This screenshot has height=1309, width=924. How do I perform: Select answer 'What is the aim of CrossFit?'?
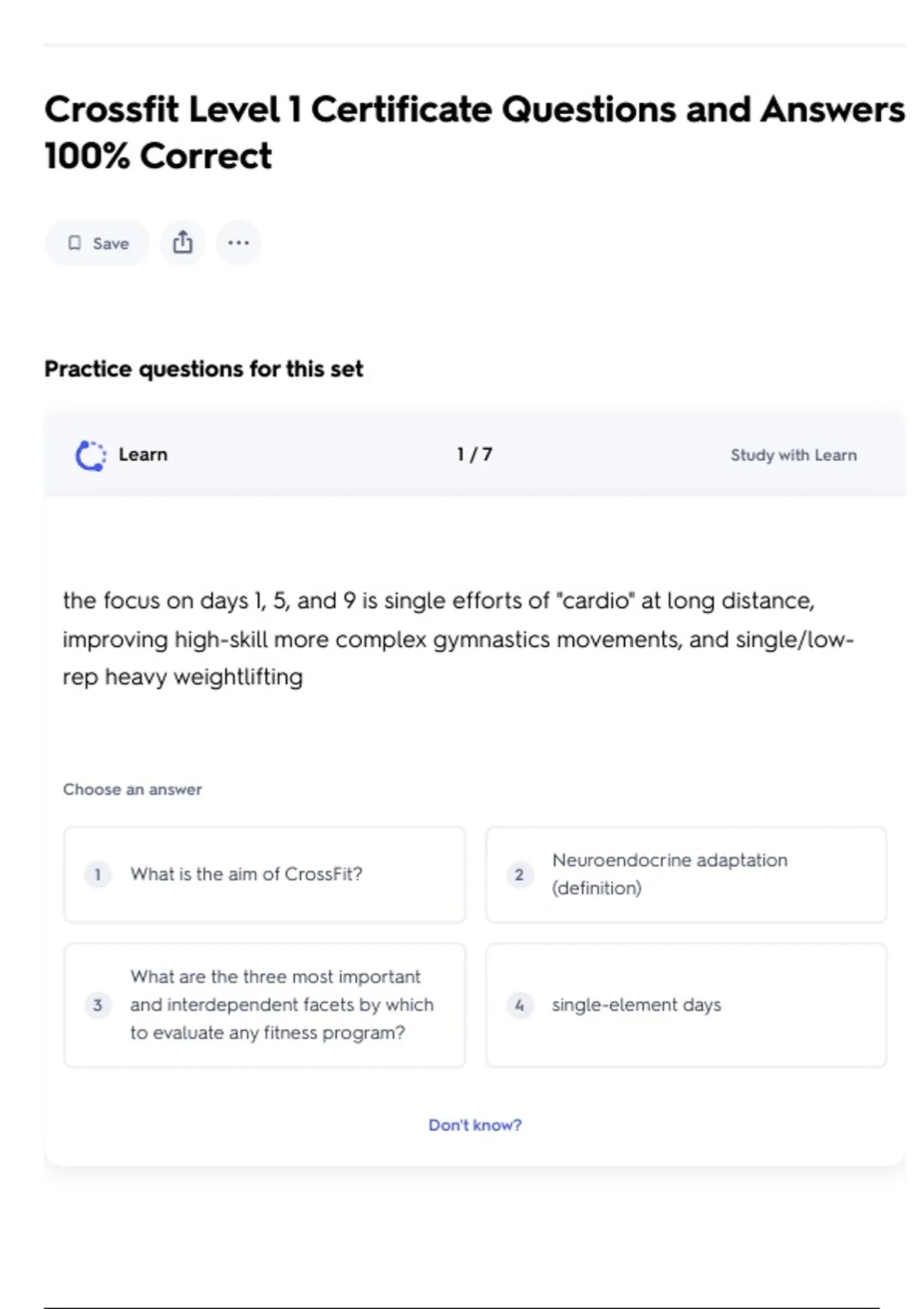264,875
